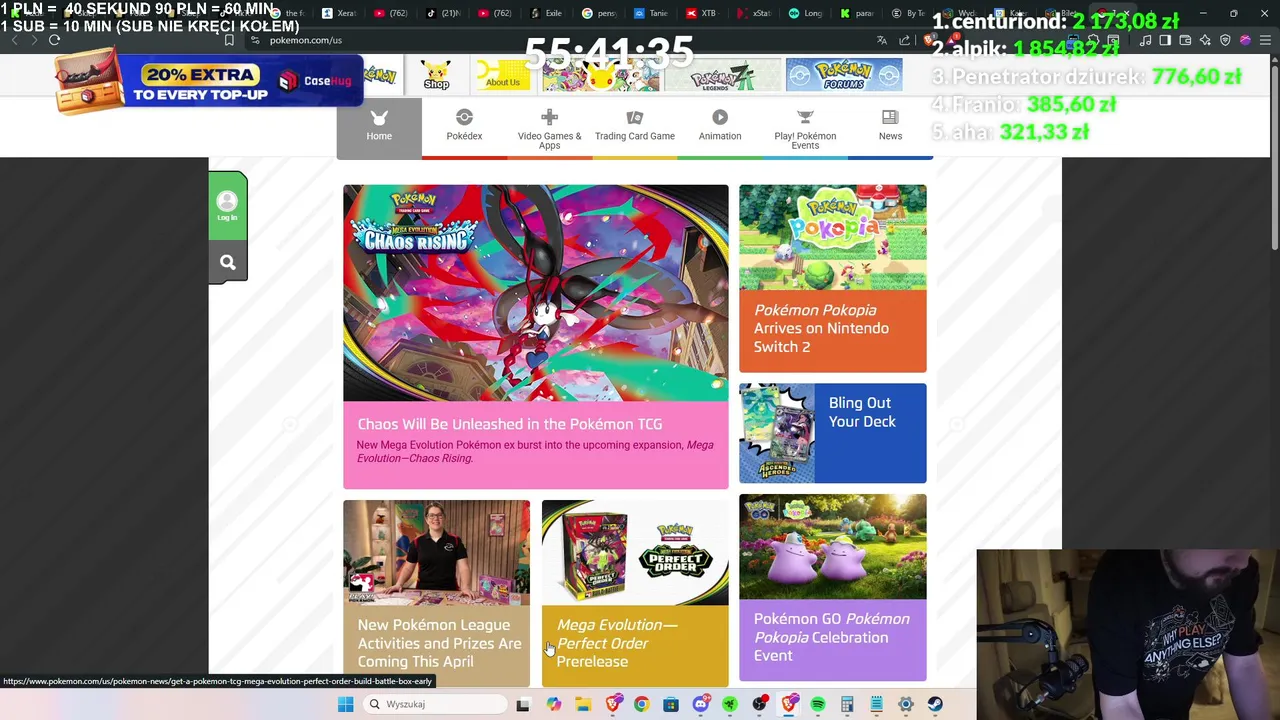Open Windows Settings from the taskbar
The height and width of the screenshot is (720, 1280).
click(x=906, y=704)
